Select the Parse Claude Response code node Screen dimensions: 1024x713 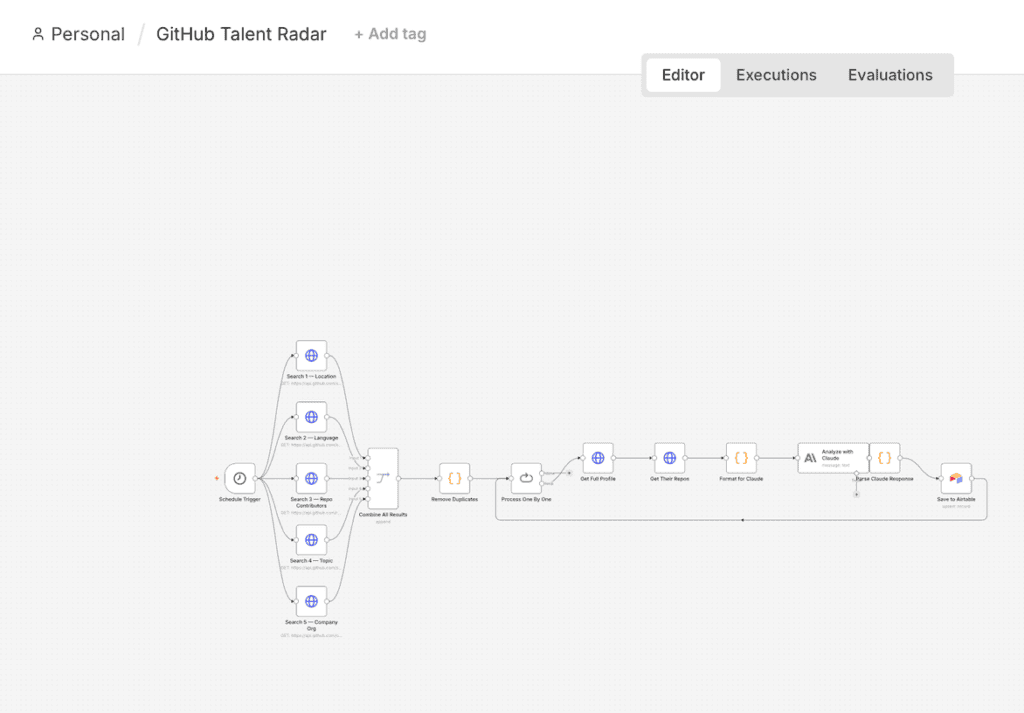(885, 458)
